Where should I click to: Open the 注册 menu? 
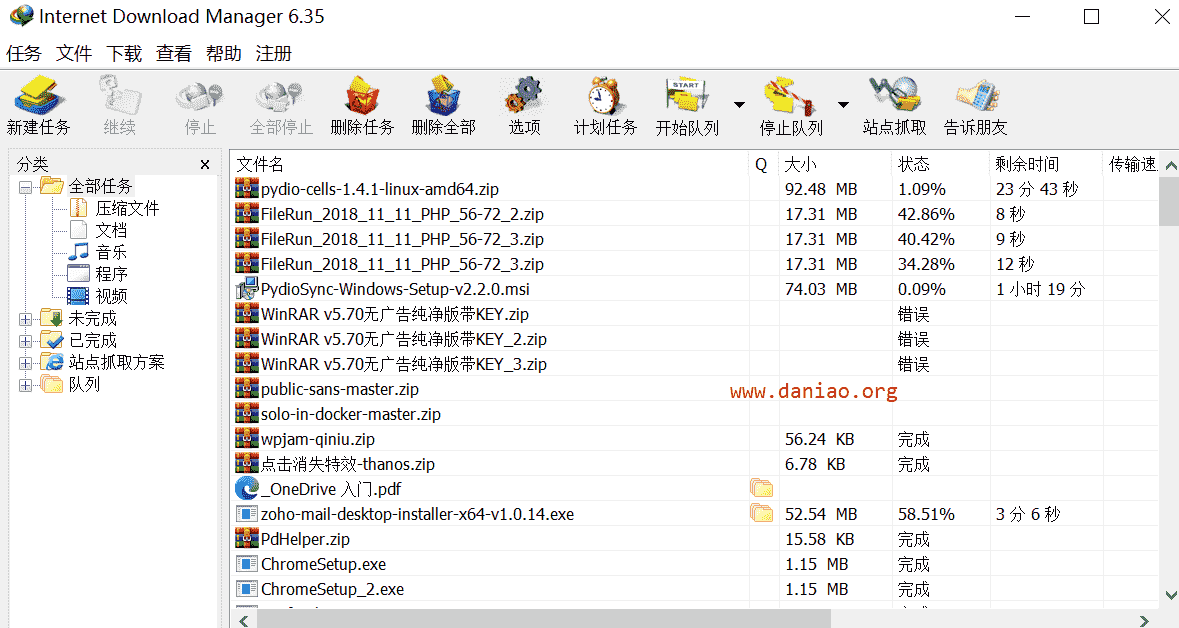(x=274, y=53)
